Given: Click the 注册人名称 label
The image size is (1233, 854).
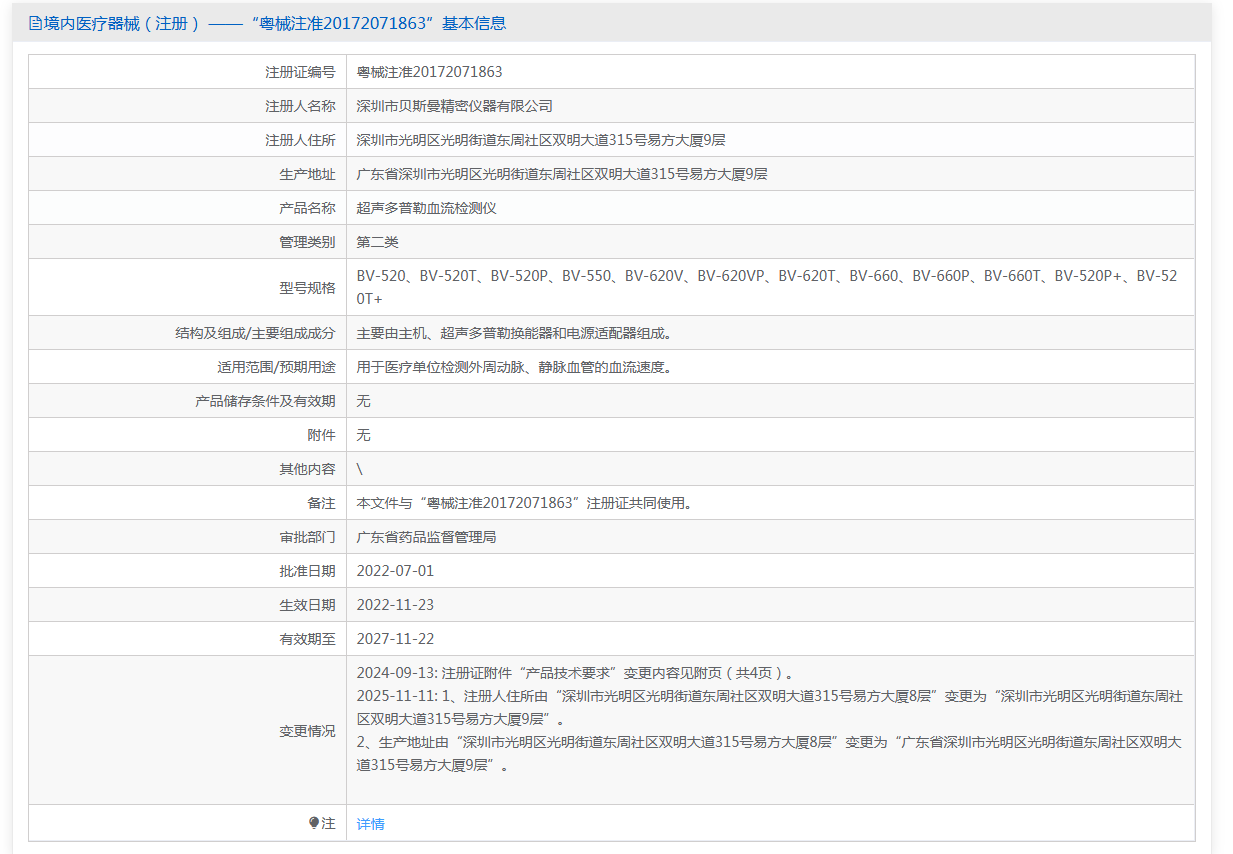Looking at the screenshot, I should coord(300,106).
